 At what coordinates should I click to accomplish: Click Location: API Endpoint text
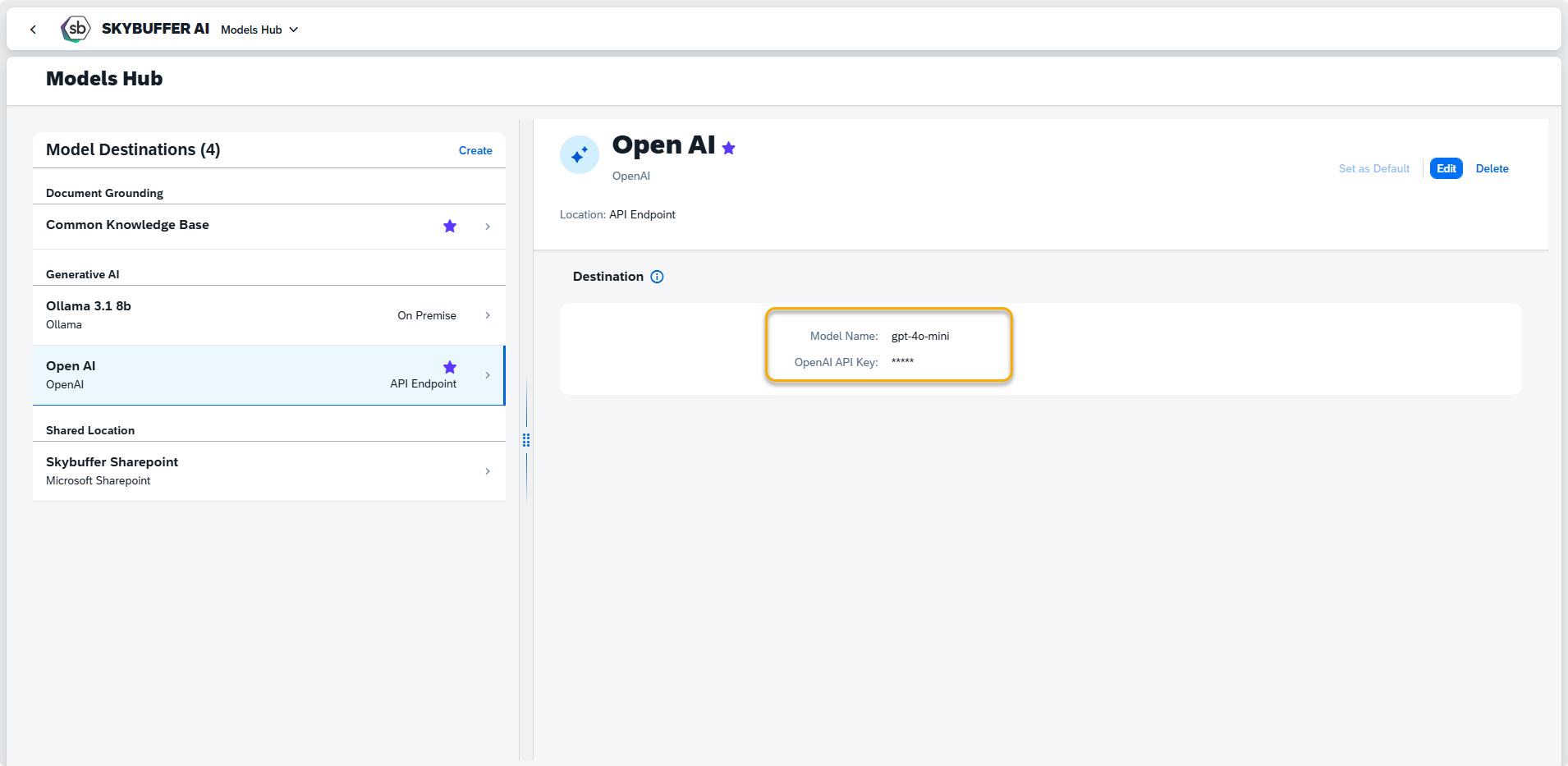[617, 214]
